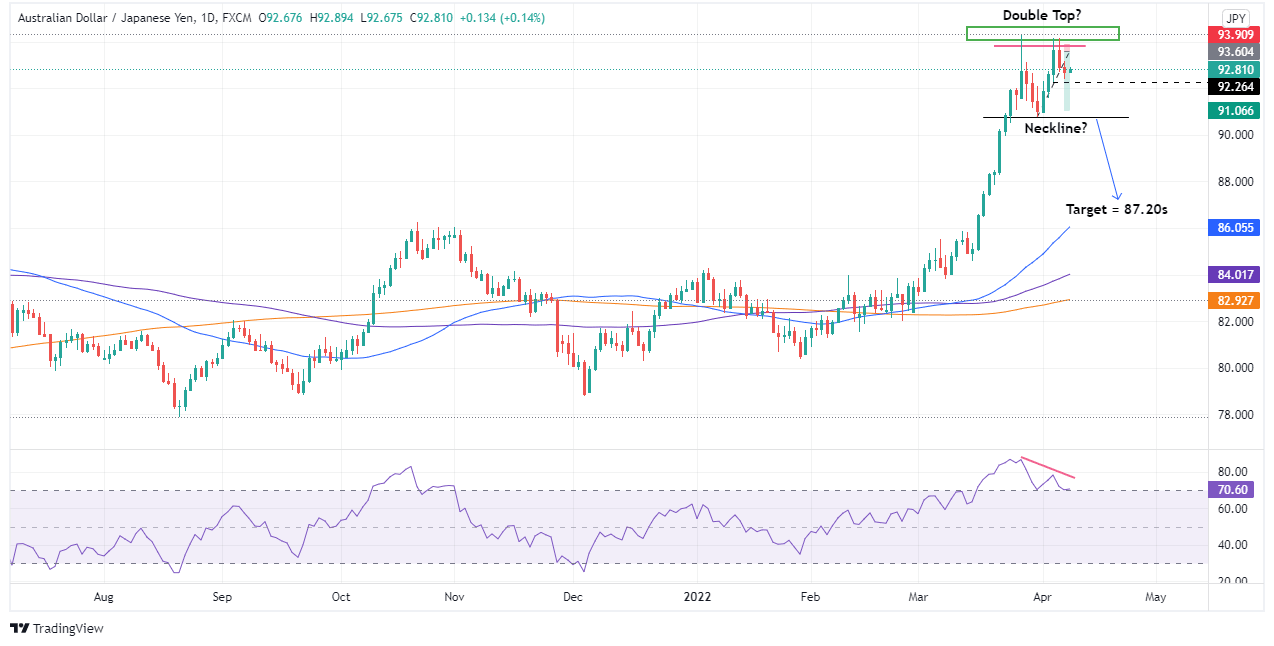Select the gray 93.604 price tag
Viewport: 1274px width, 646px height.
(x=1235, y=52)
